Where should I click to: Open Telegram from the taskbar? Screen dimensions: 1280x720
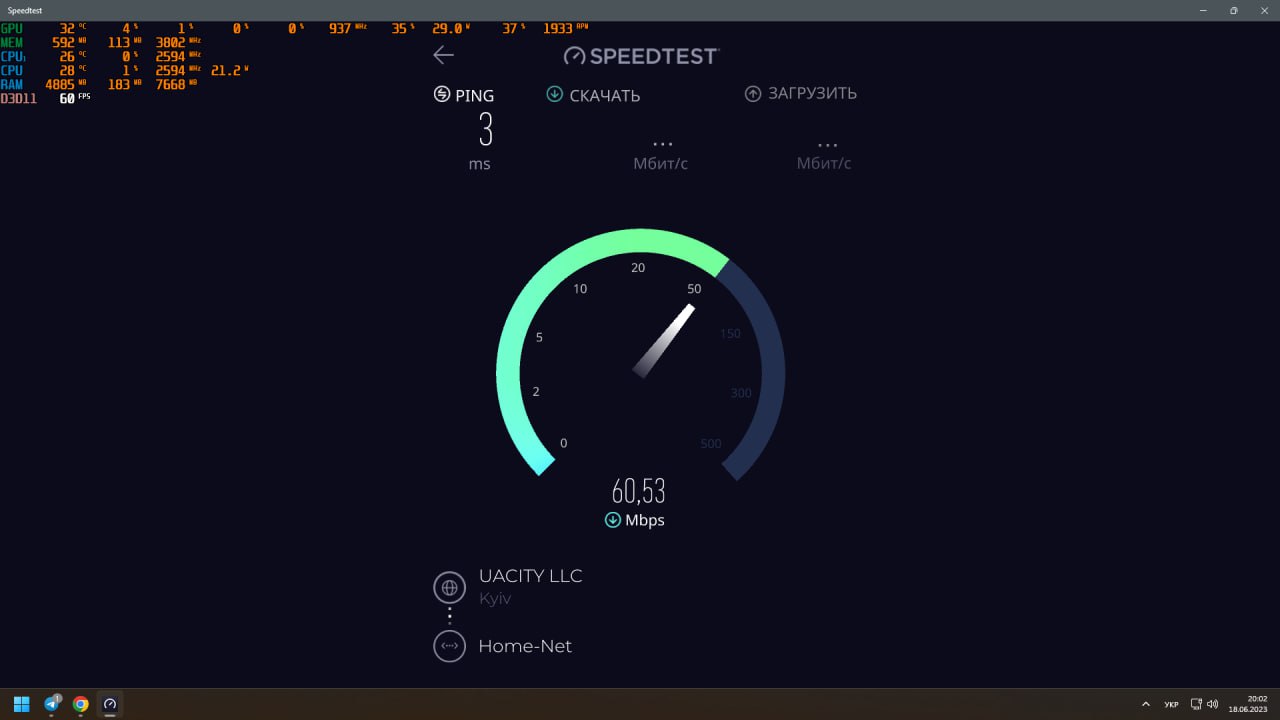51,704
